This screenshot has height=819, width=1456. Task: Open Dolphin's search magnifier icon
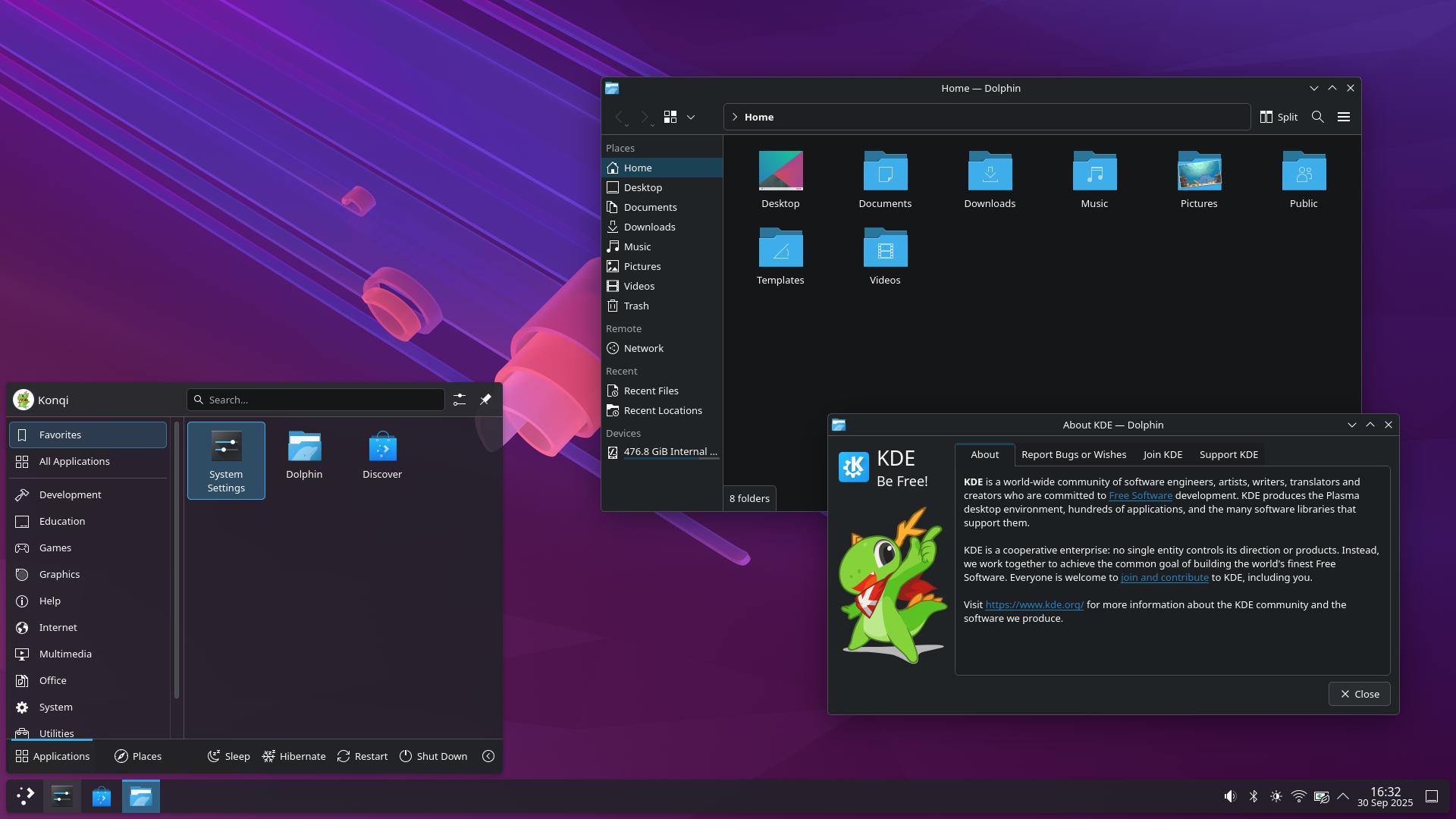1318,117
